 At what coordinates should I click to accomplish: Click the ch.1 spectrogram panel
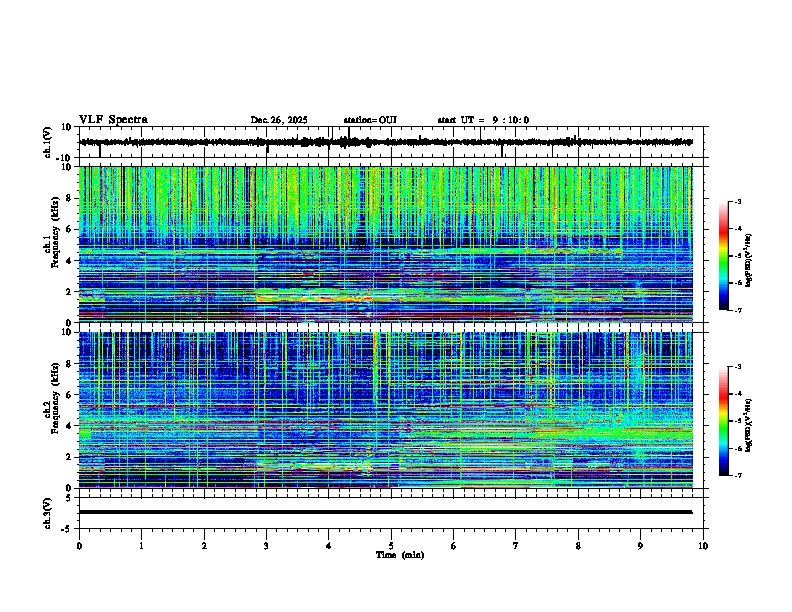[x=385, y=244]
